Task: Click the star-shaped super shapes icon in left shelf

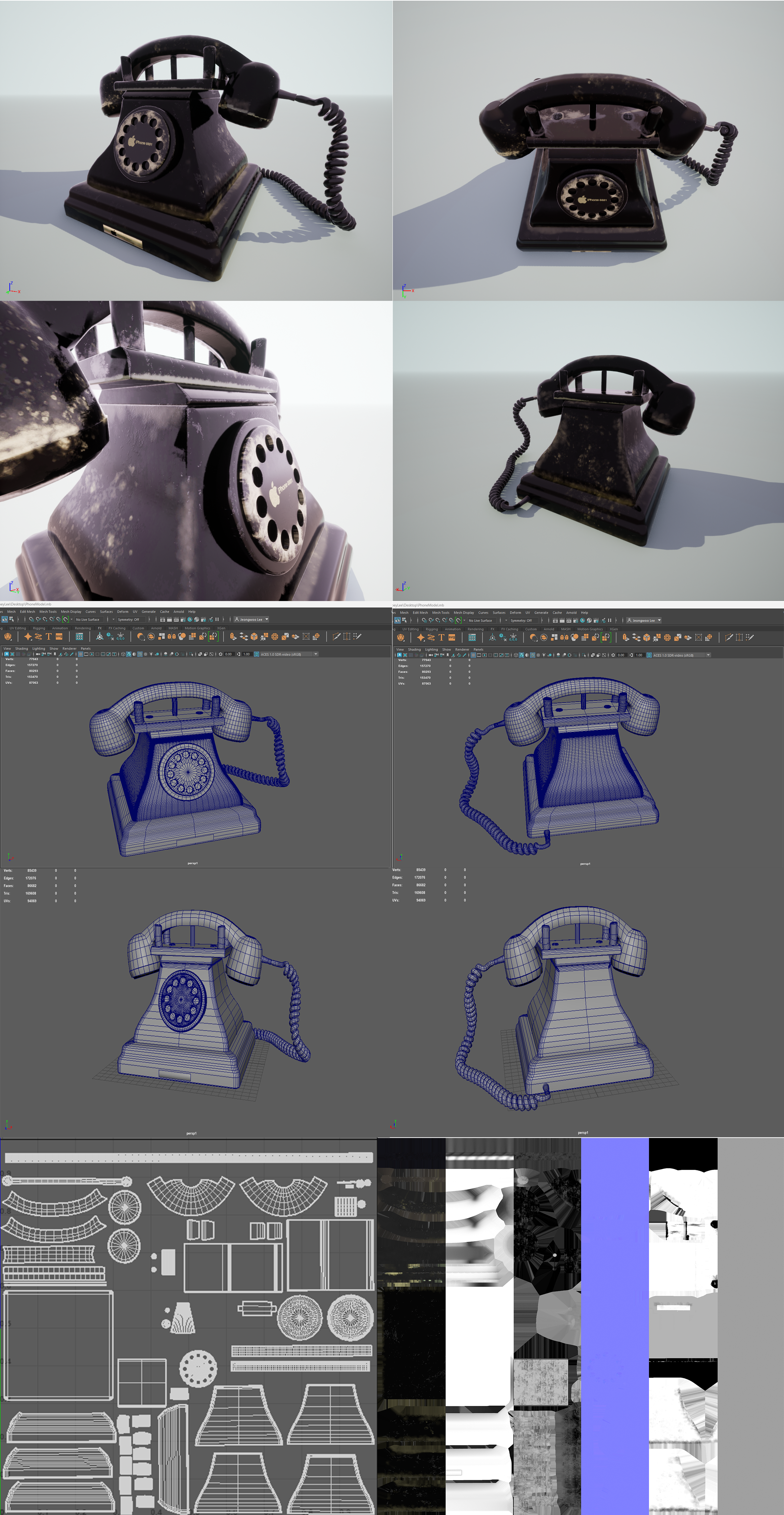Action: 28,636
